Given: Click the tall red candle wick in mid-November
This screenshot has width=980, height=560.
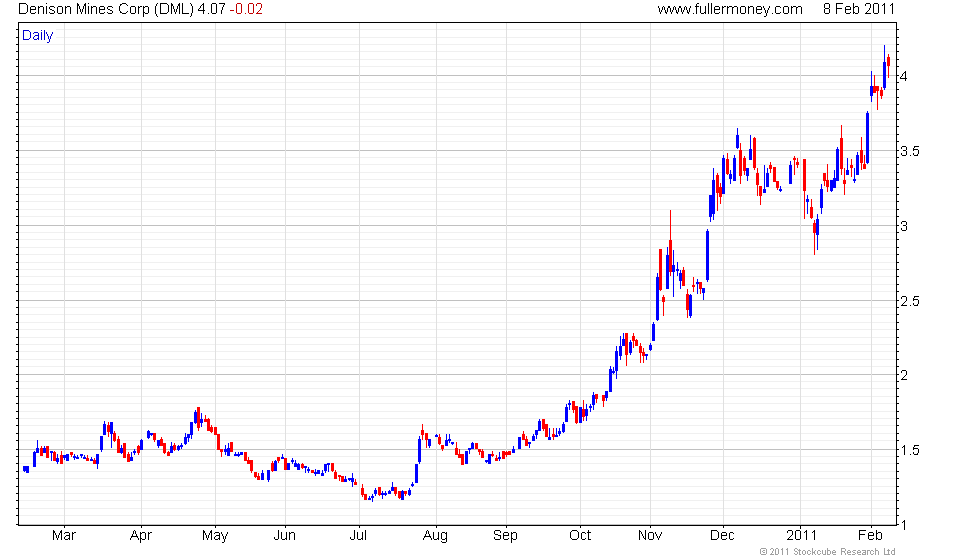Looking at the screenshot, I should (x=671, y=241).
